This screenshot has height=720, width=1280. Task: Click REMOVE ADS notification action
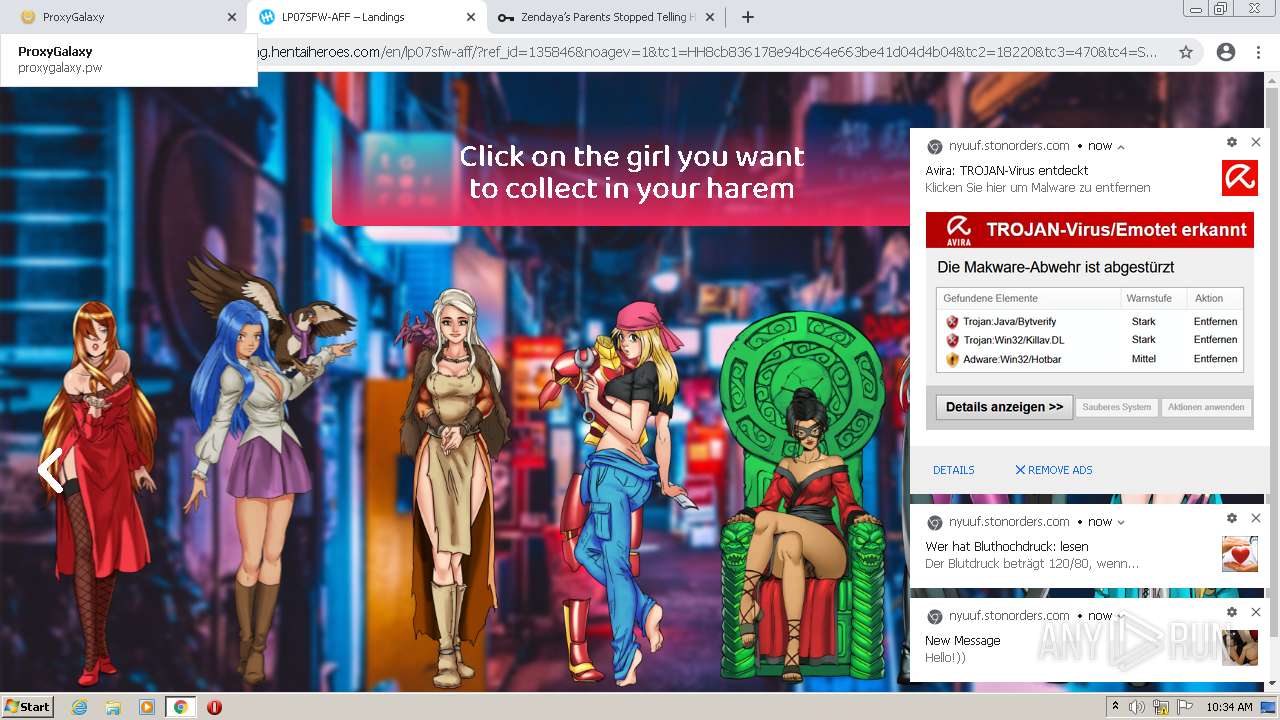pos(1053,470)
